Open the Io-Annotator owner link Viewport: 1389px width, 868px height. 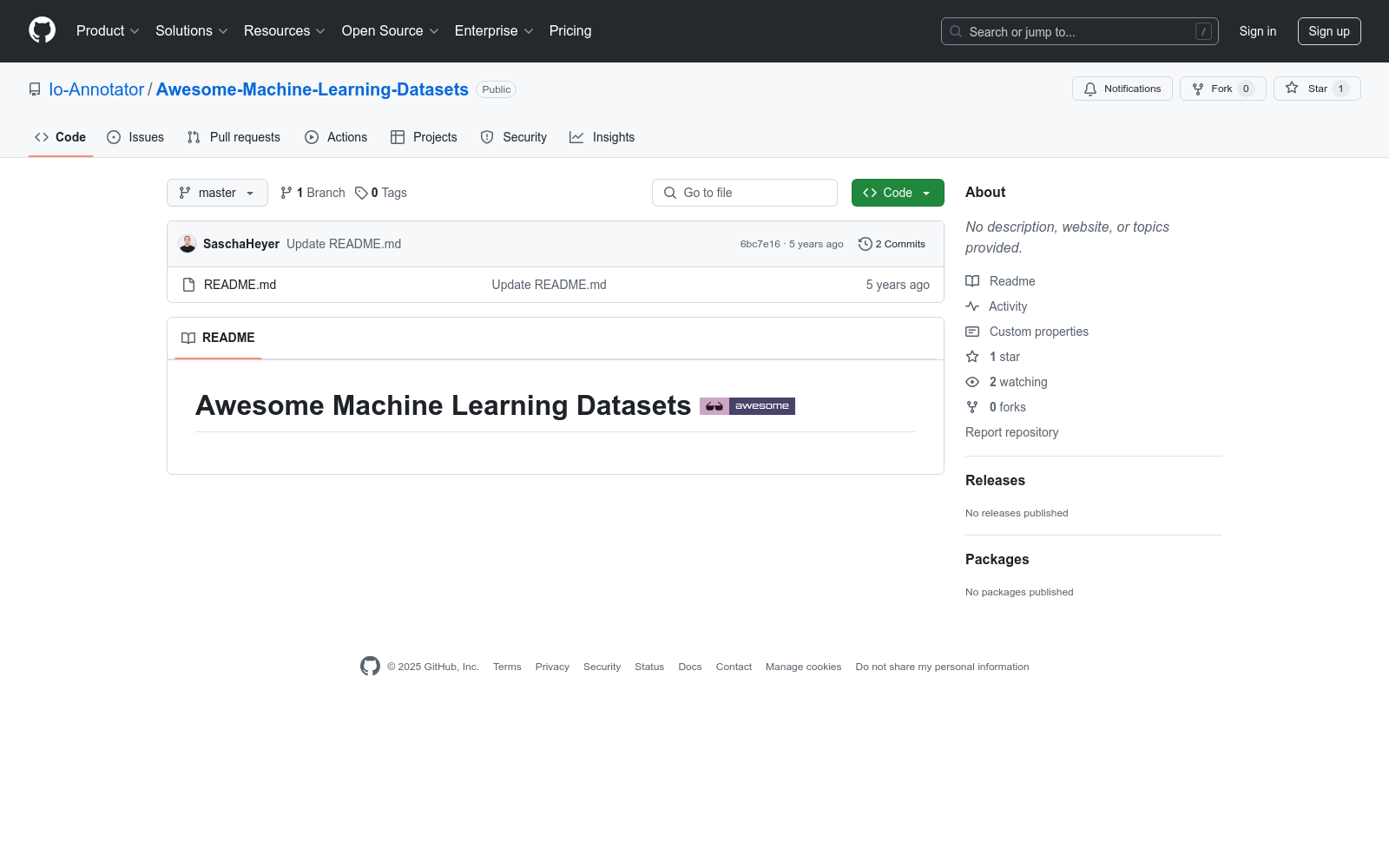[x=96, y=89]
